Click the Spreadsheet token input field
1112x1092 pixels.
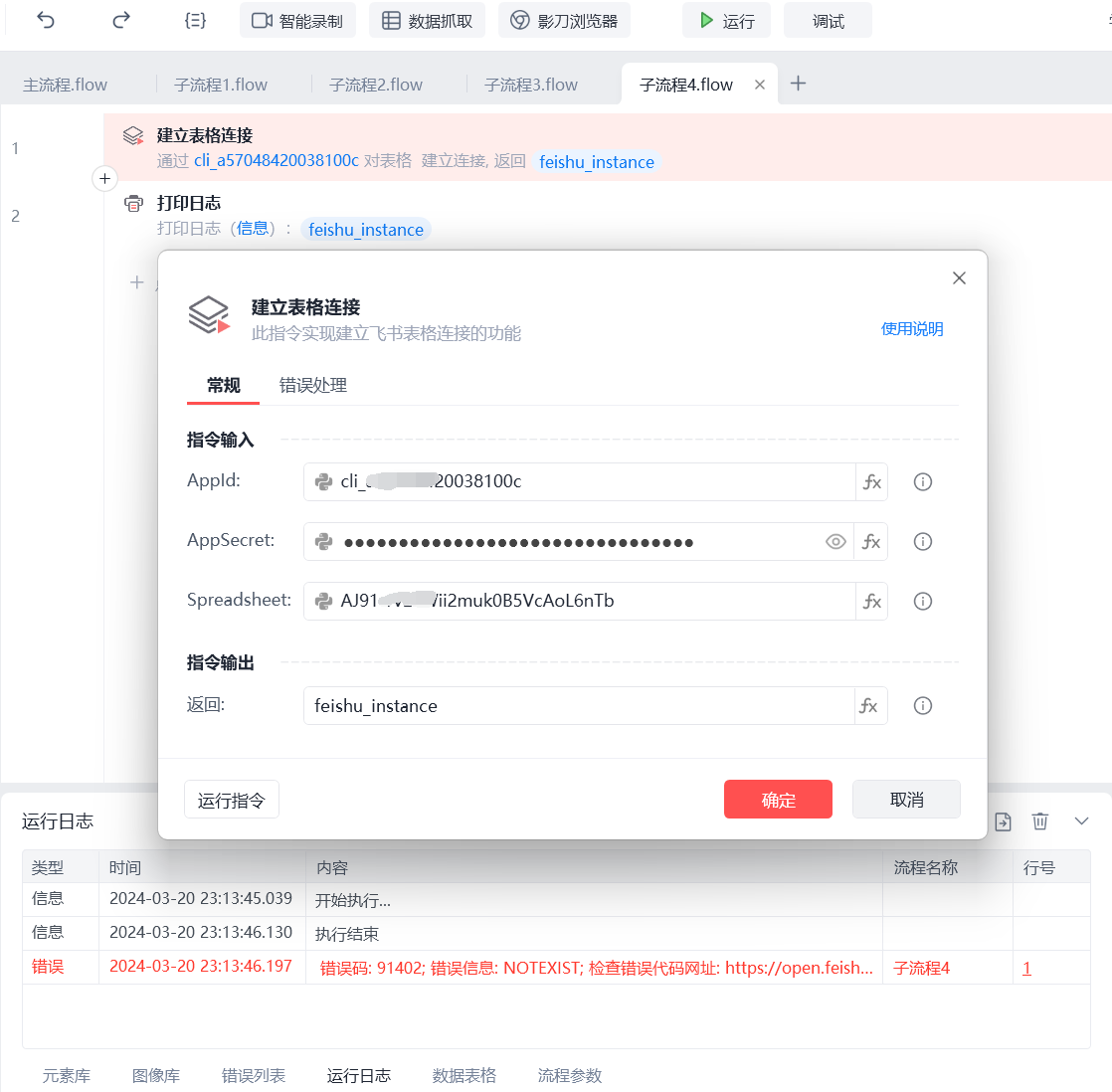click(580, 602)
